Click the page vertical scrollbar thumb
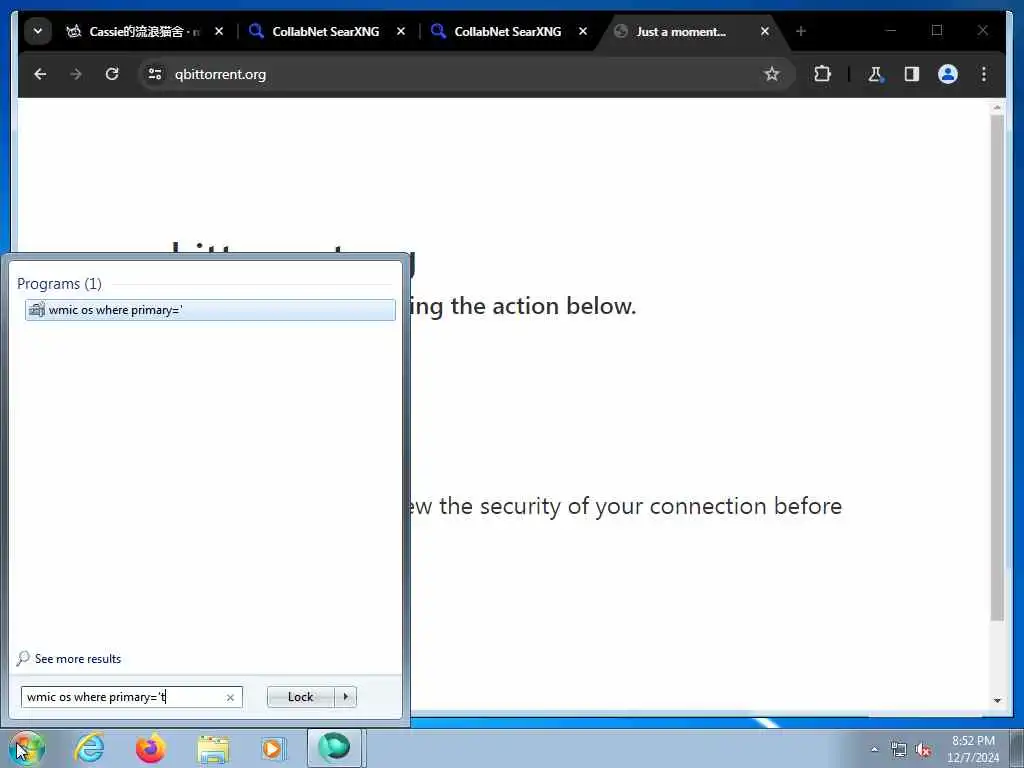Screen dimensions: 1024x768 997,368
